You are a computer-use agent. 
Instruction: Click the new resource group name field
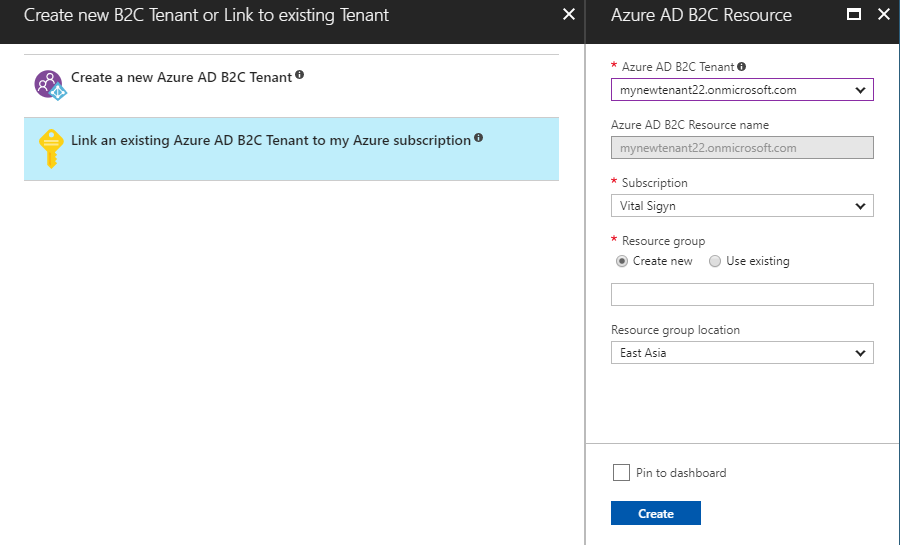click(742, 294)
